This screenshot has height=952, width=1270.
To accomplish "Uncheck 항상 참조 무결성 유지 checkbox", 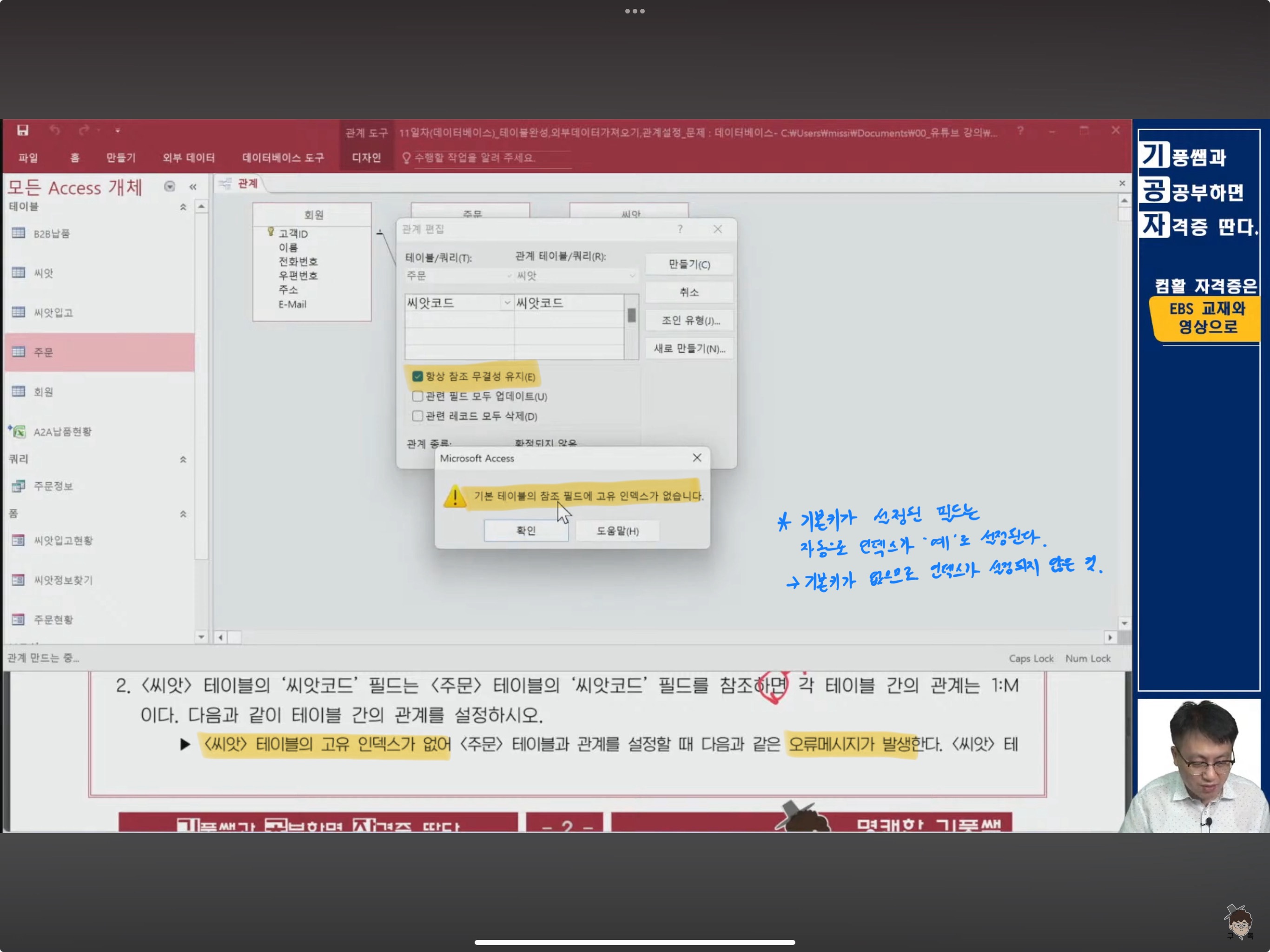I will click(x=417, y=377).
